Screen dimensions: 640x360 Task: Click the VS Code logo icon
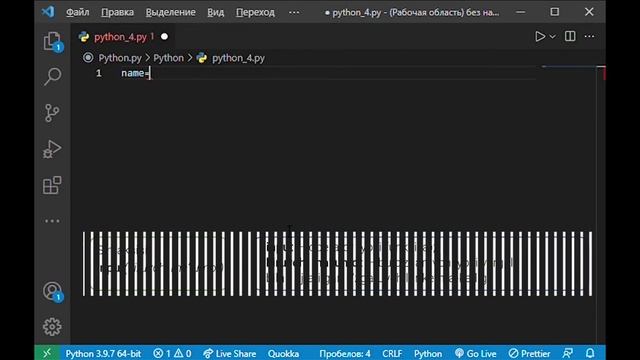48,12
